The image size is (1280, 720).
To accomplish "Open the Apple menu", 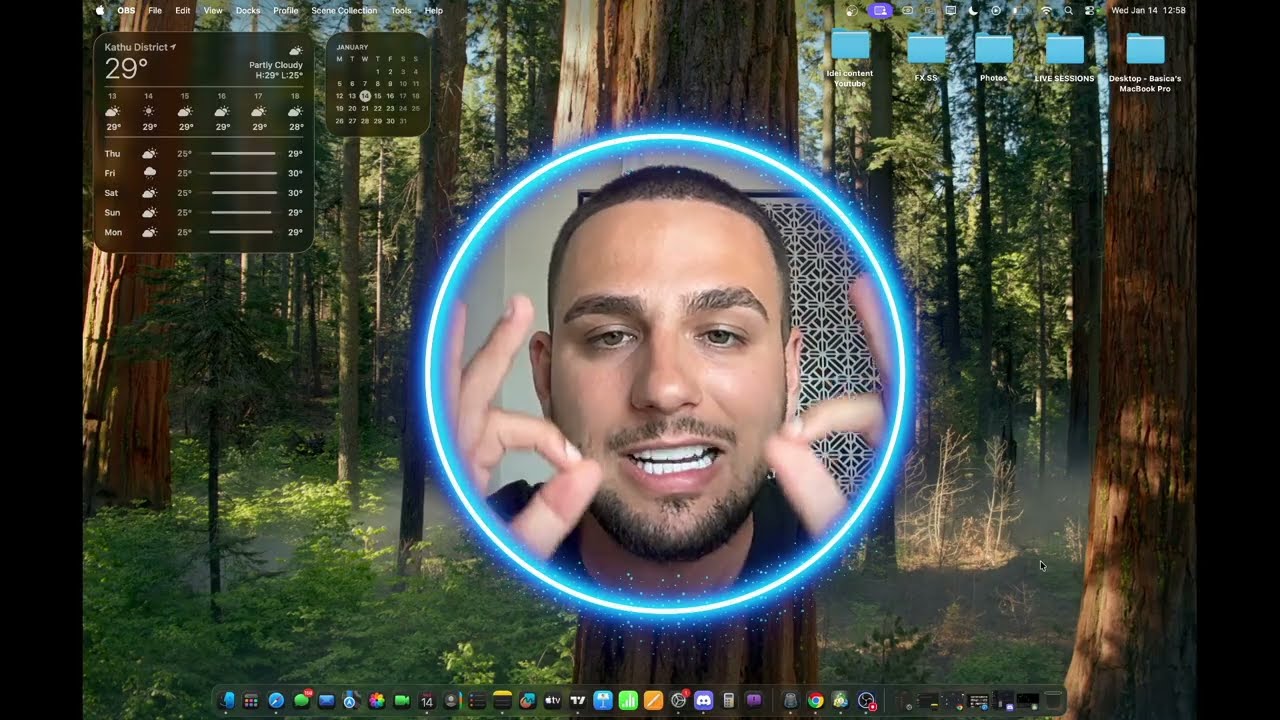I will [x=100, y=10].
